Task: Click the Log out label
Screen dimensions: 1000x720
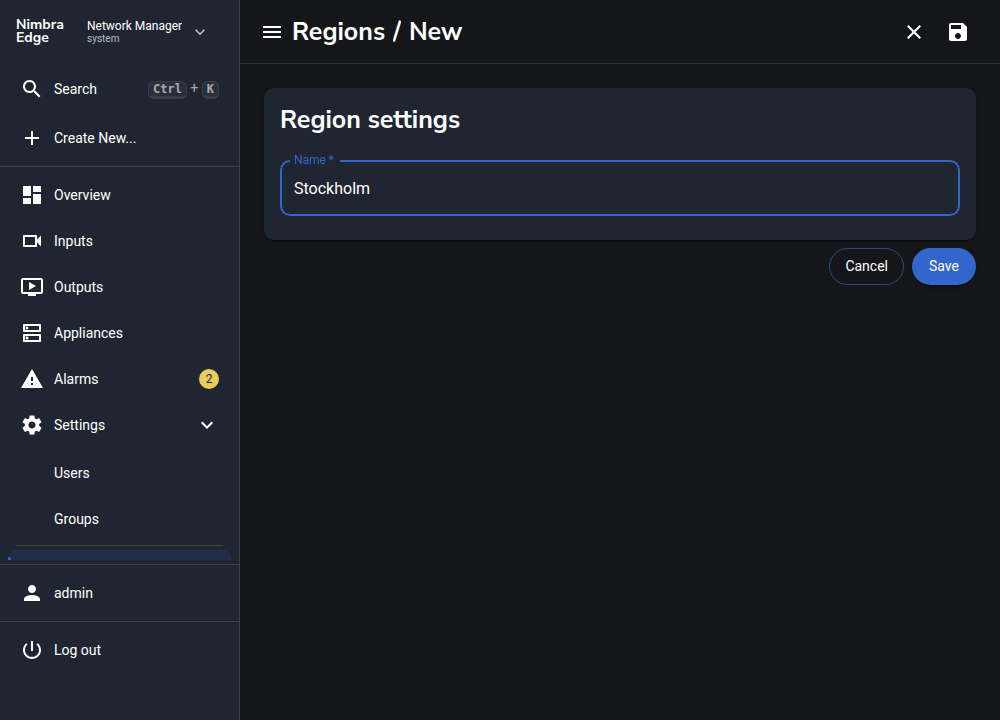Action: point(77,650)
